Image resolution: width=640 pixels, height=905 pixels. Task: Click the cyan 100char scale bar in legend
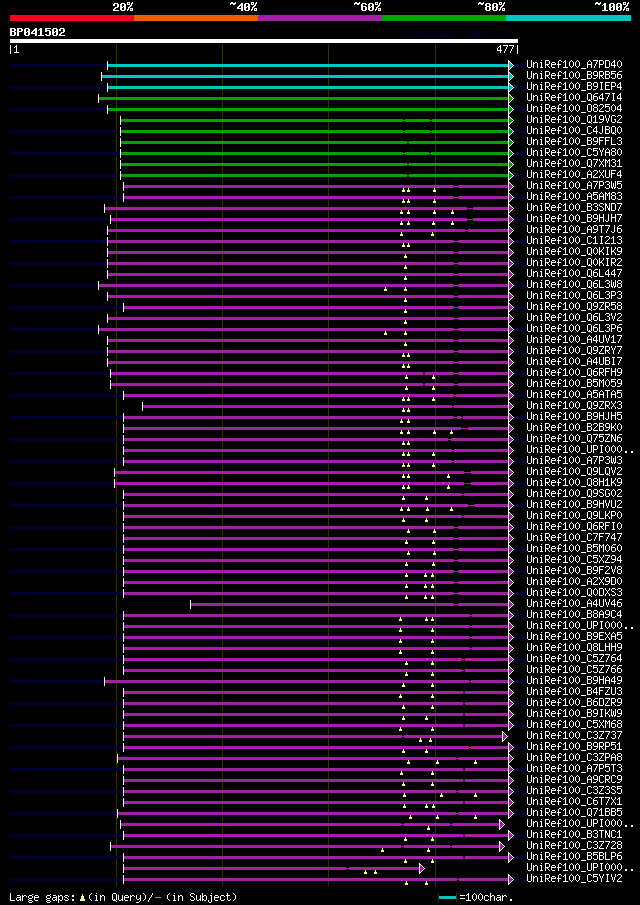coord(448,897)
